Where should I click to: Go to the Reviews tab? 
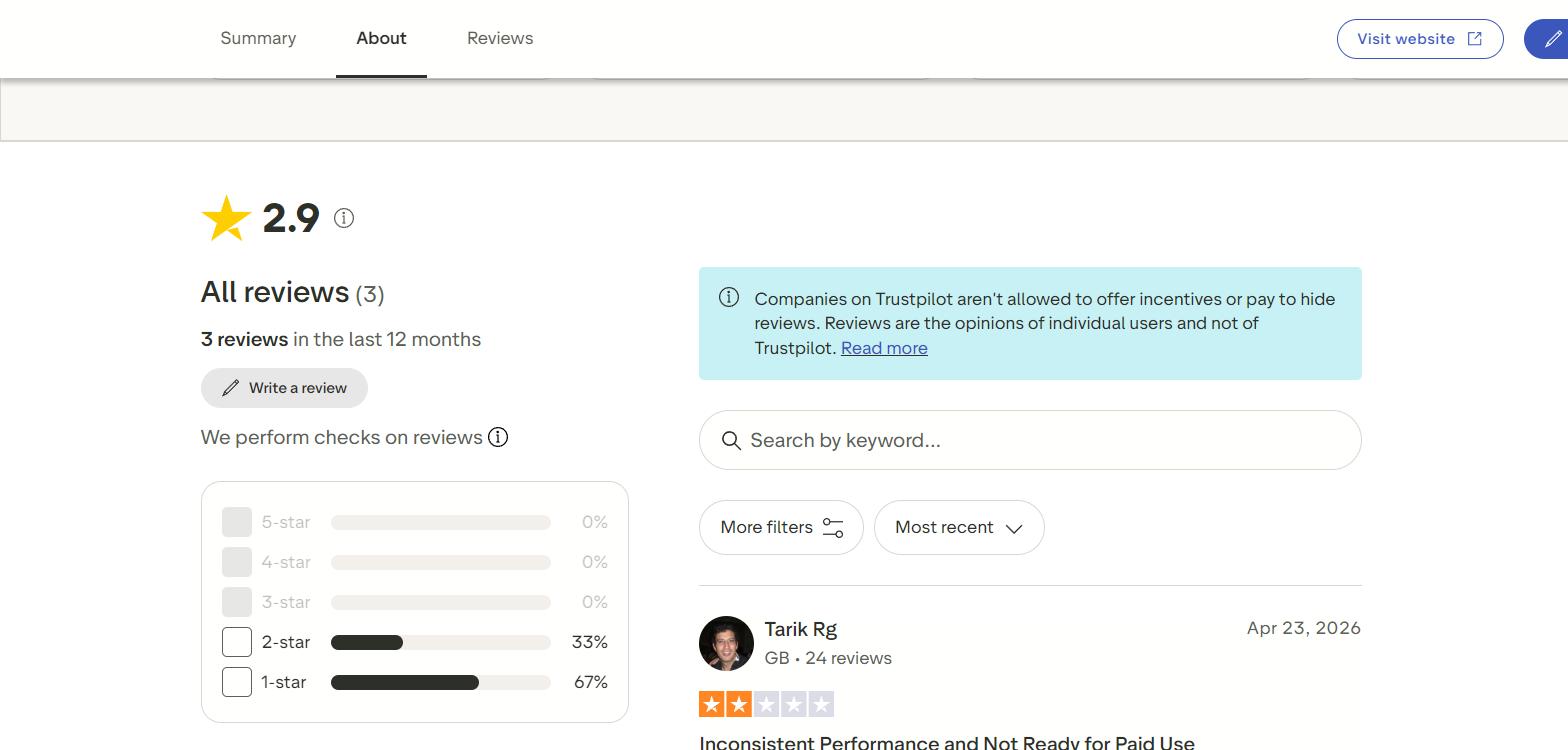[x=500, y=38]
